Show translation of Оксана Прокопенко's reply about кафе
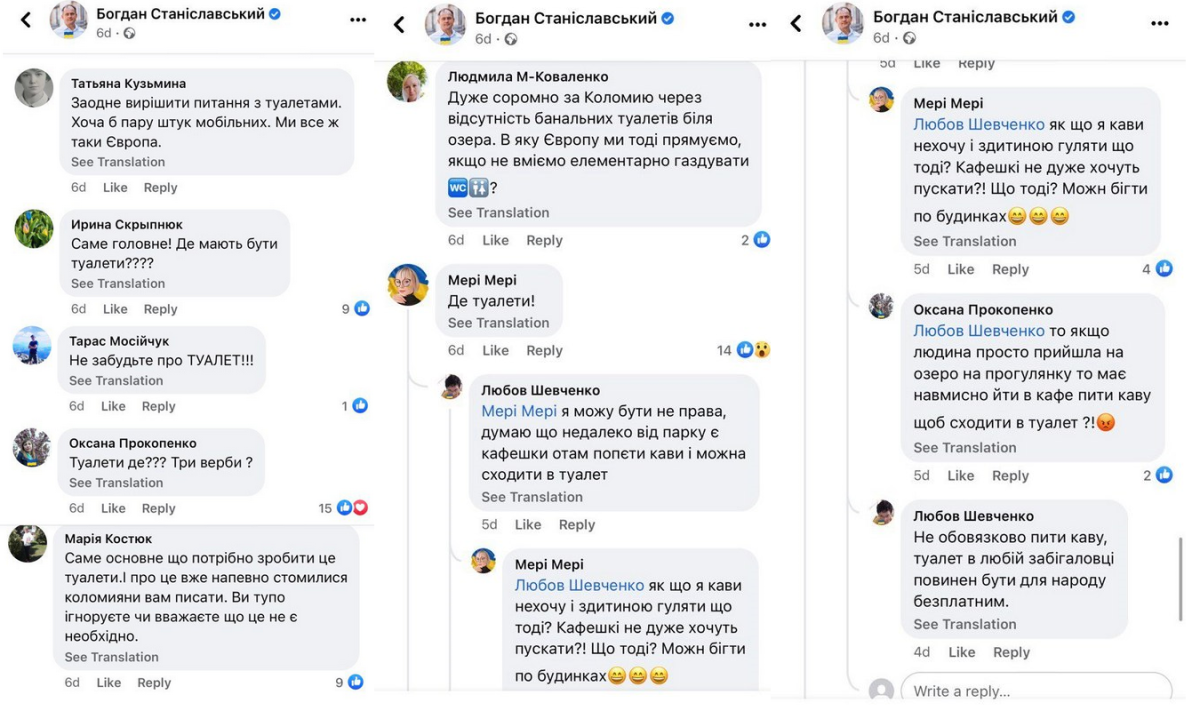Viewport: 1200px width, 711px height. (964, 448)
